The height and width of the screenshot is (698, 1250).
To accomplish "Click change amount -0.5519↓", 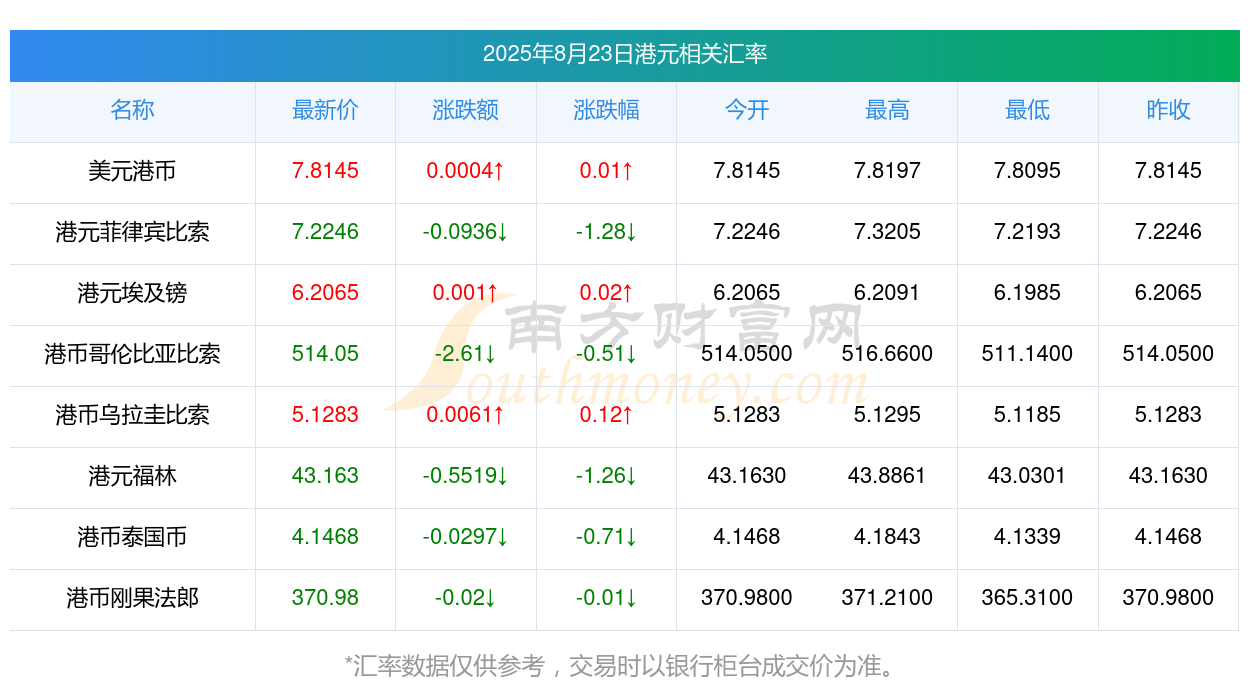I will coord(466,476).
